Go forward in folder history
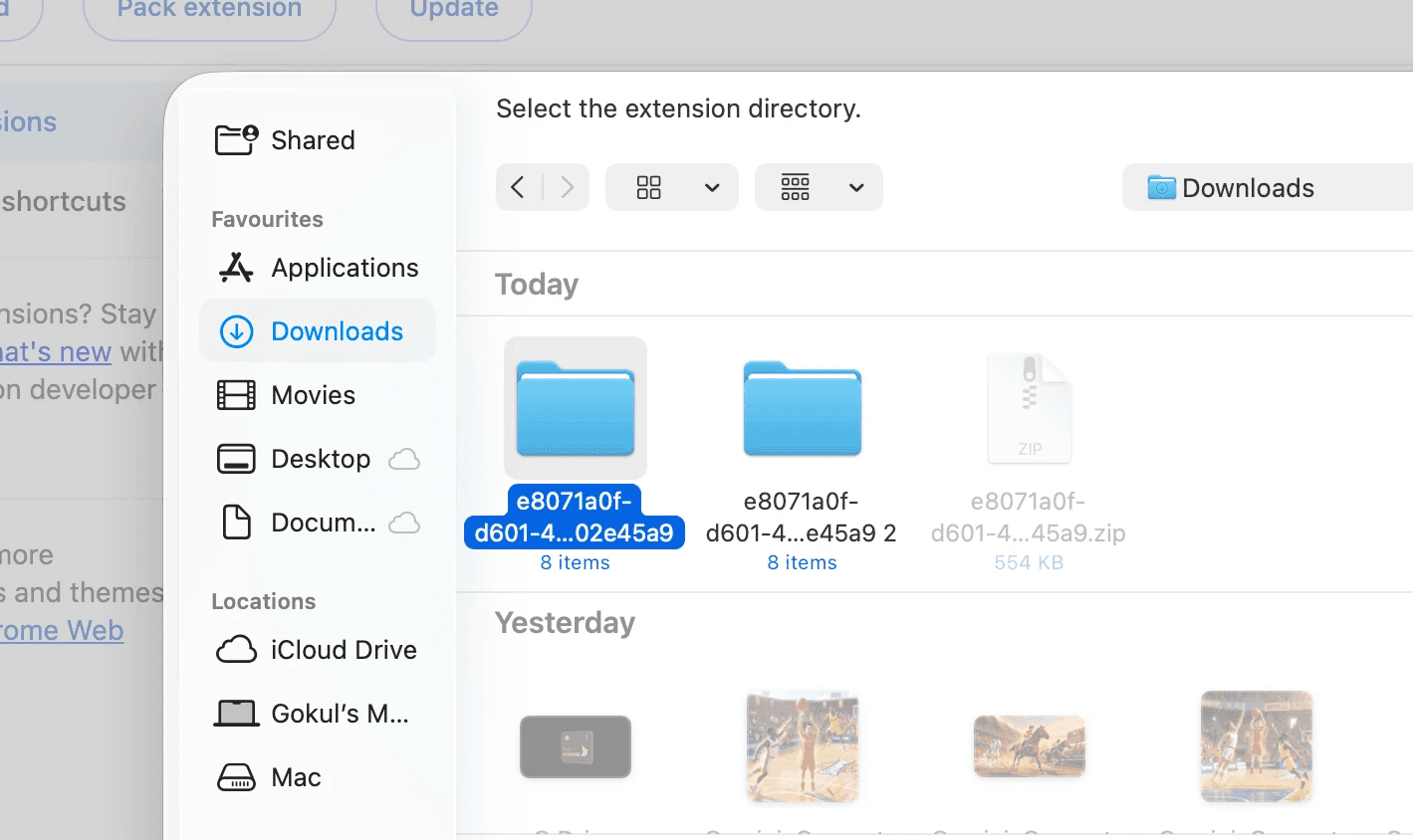This screenshot has height=840, width=1413. click(x=568, y=187)
